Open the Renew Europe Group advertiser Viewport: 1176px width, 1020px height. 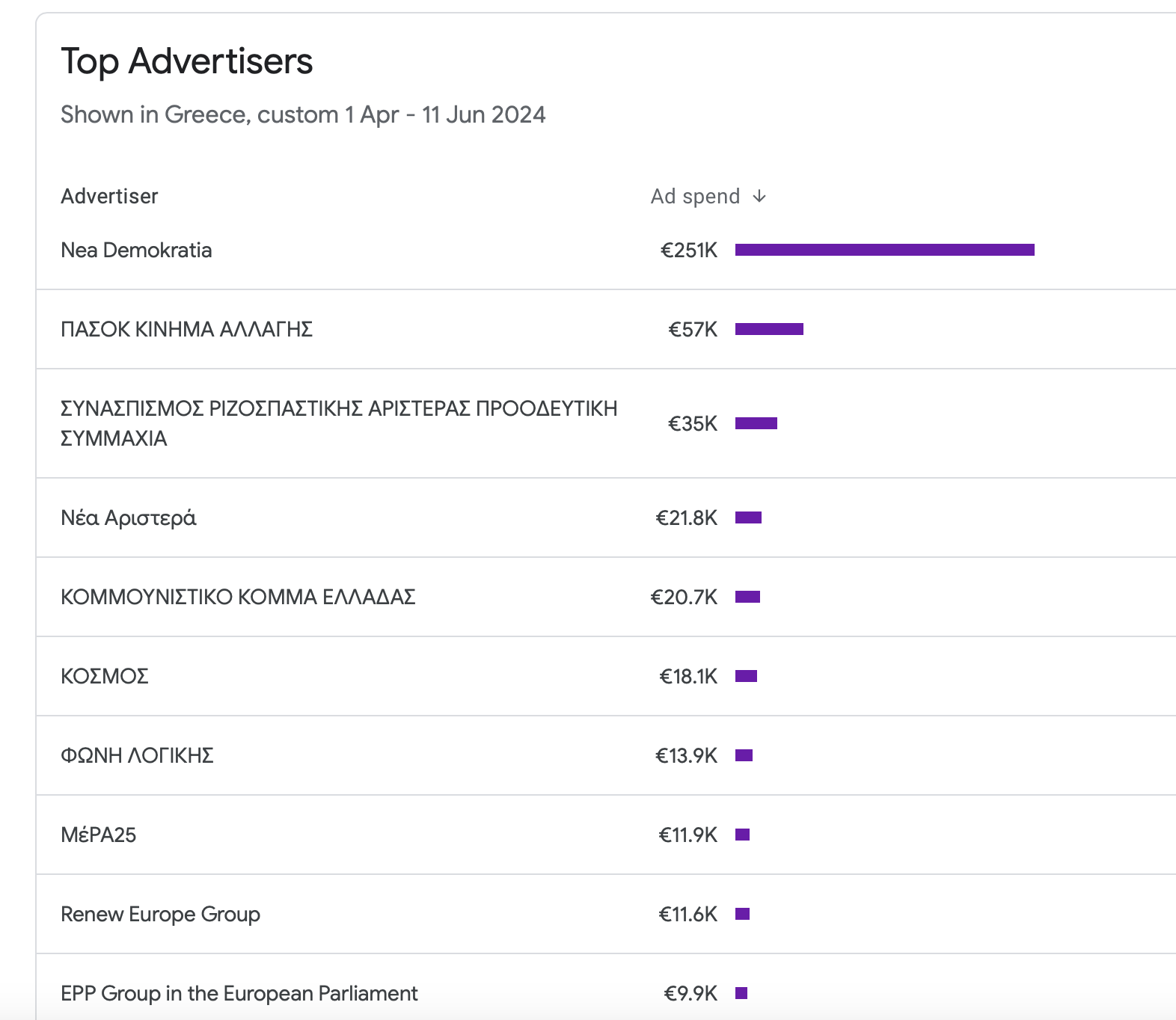coord(160,914)
